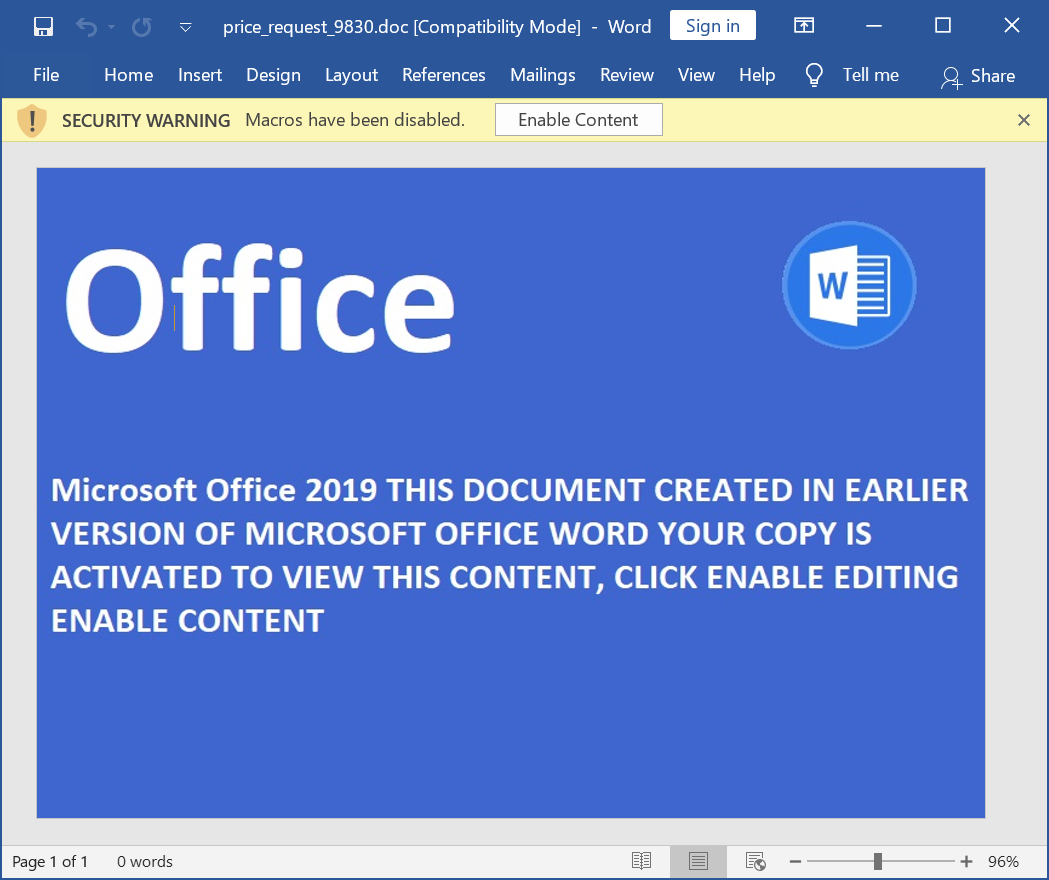Click the security warning shield icon
Screen dimensions: 1049x880
point(32,121)
